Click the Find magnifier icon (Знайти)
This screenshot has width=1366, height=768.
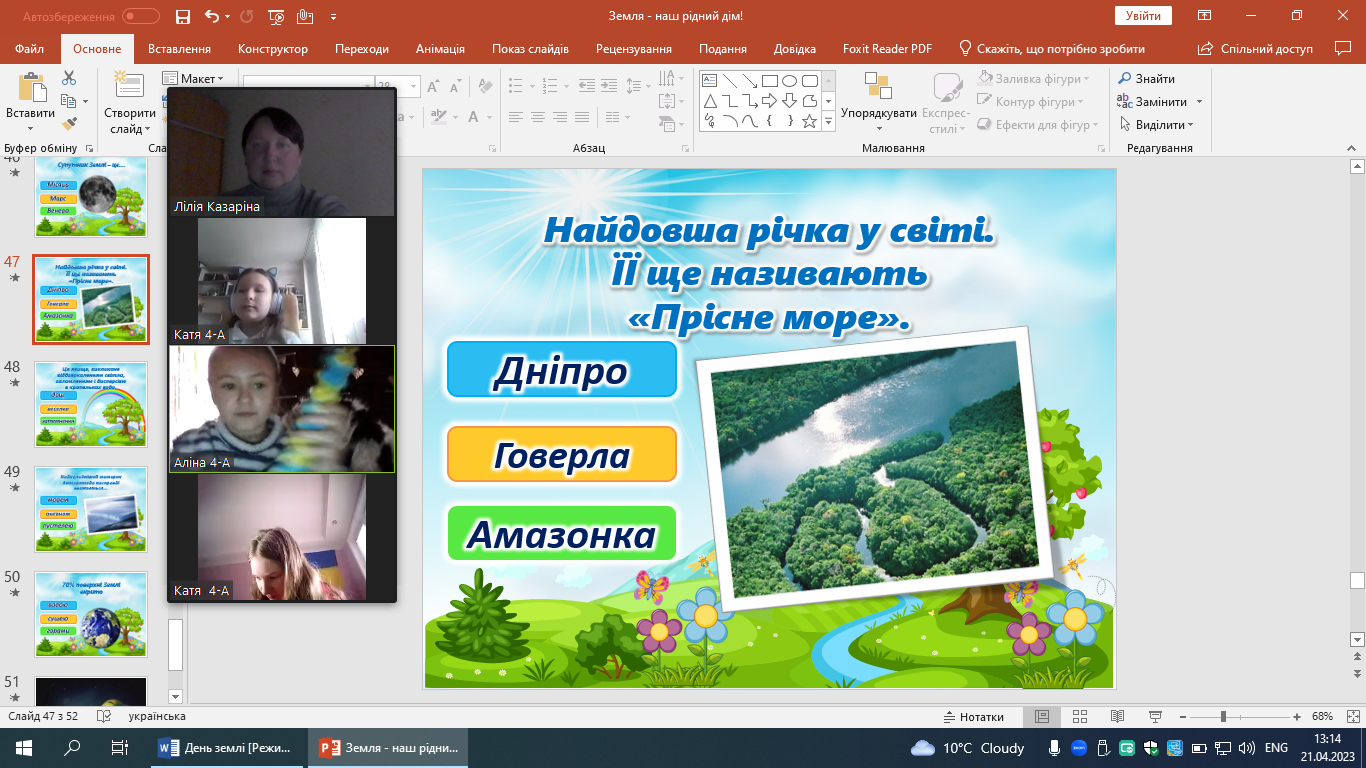pos(1125,78)
